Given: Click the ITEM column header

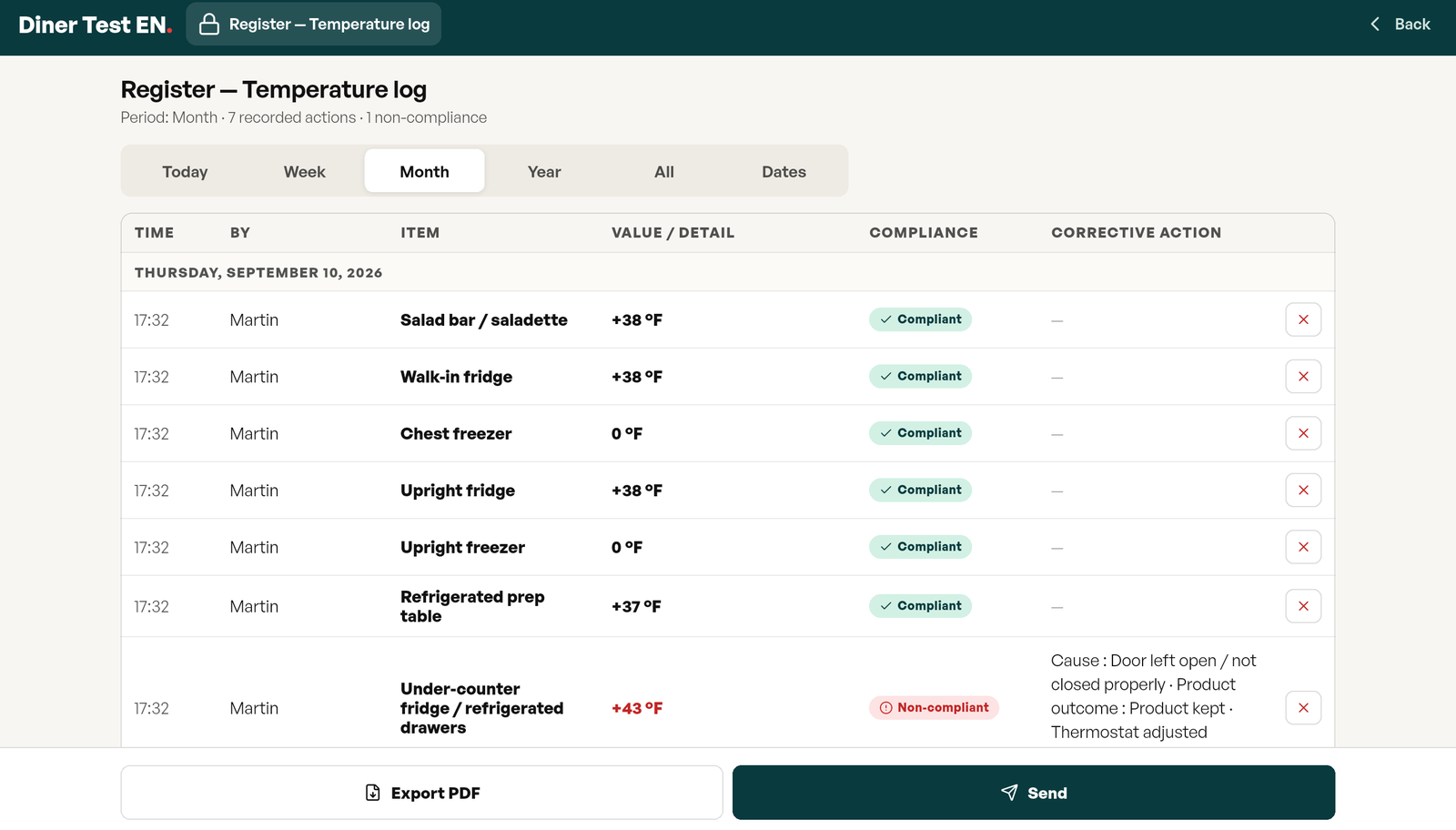Looking at the screenshot, I should tap(420, 233).
